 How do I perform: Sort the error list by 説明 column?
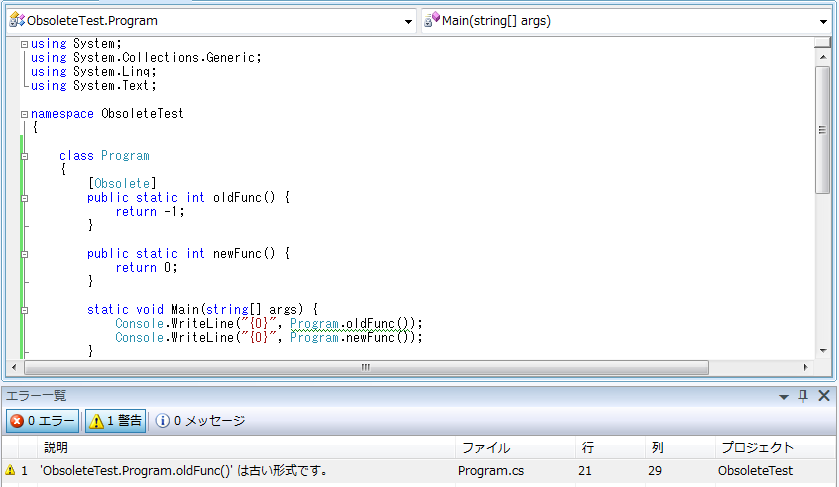(246, 447)
